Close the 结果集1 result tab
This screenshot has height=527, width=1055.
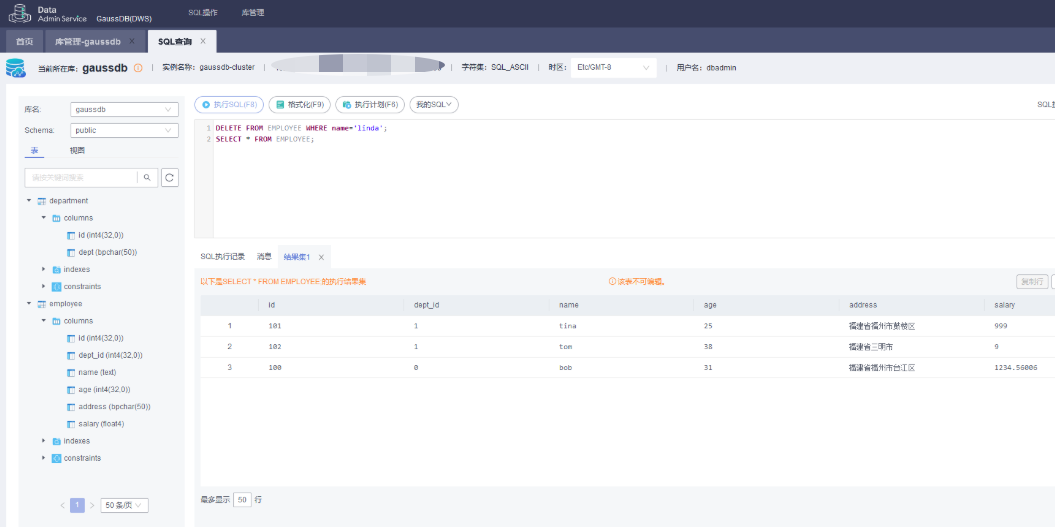[x=321, y=257]
